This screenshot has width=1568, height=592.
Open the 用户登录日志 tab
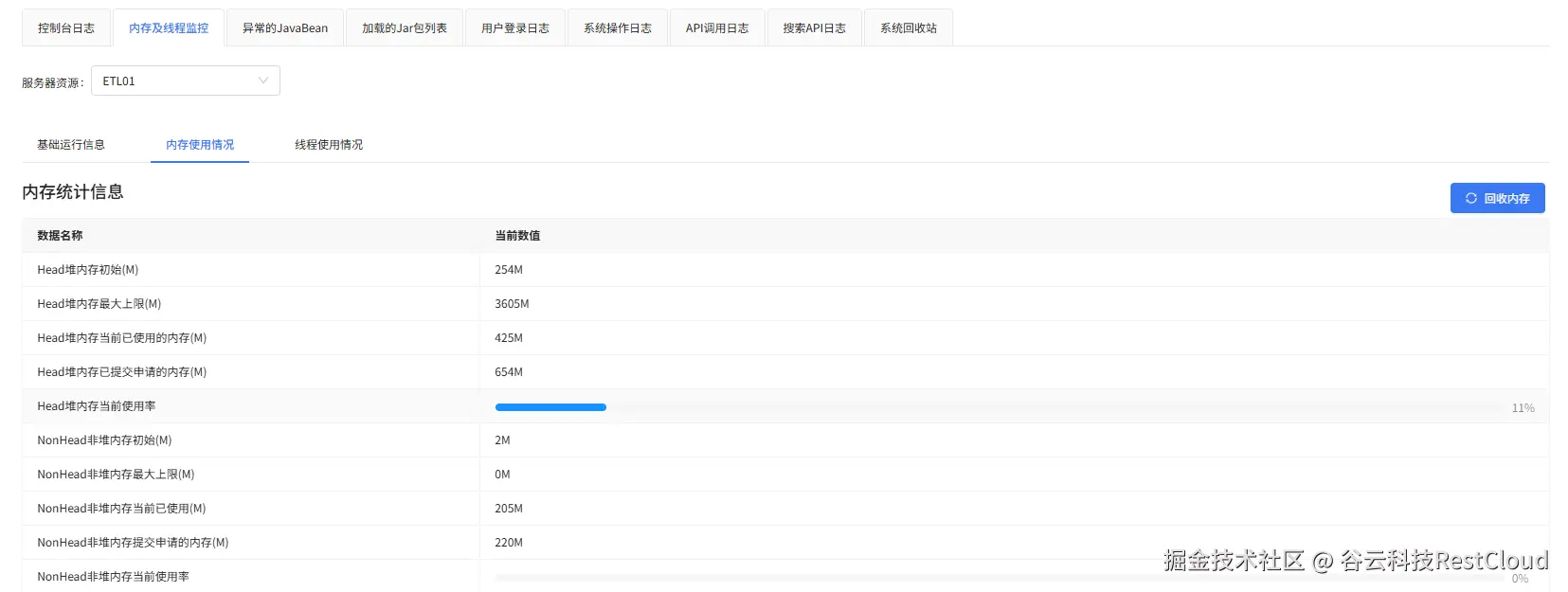[x=515, y=27]
